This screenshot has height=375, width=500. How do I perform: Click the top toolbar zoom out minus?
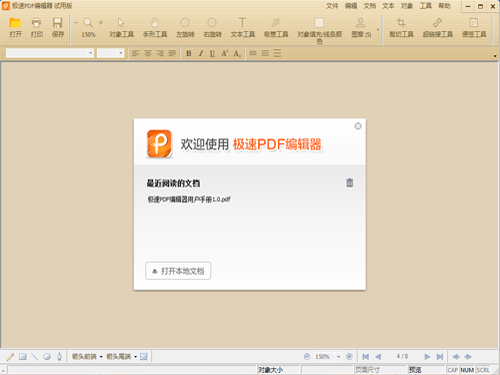(76, 23)
